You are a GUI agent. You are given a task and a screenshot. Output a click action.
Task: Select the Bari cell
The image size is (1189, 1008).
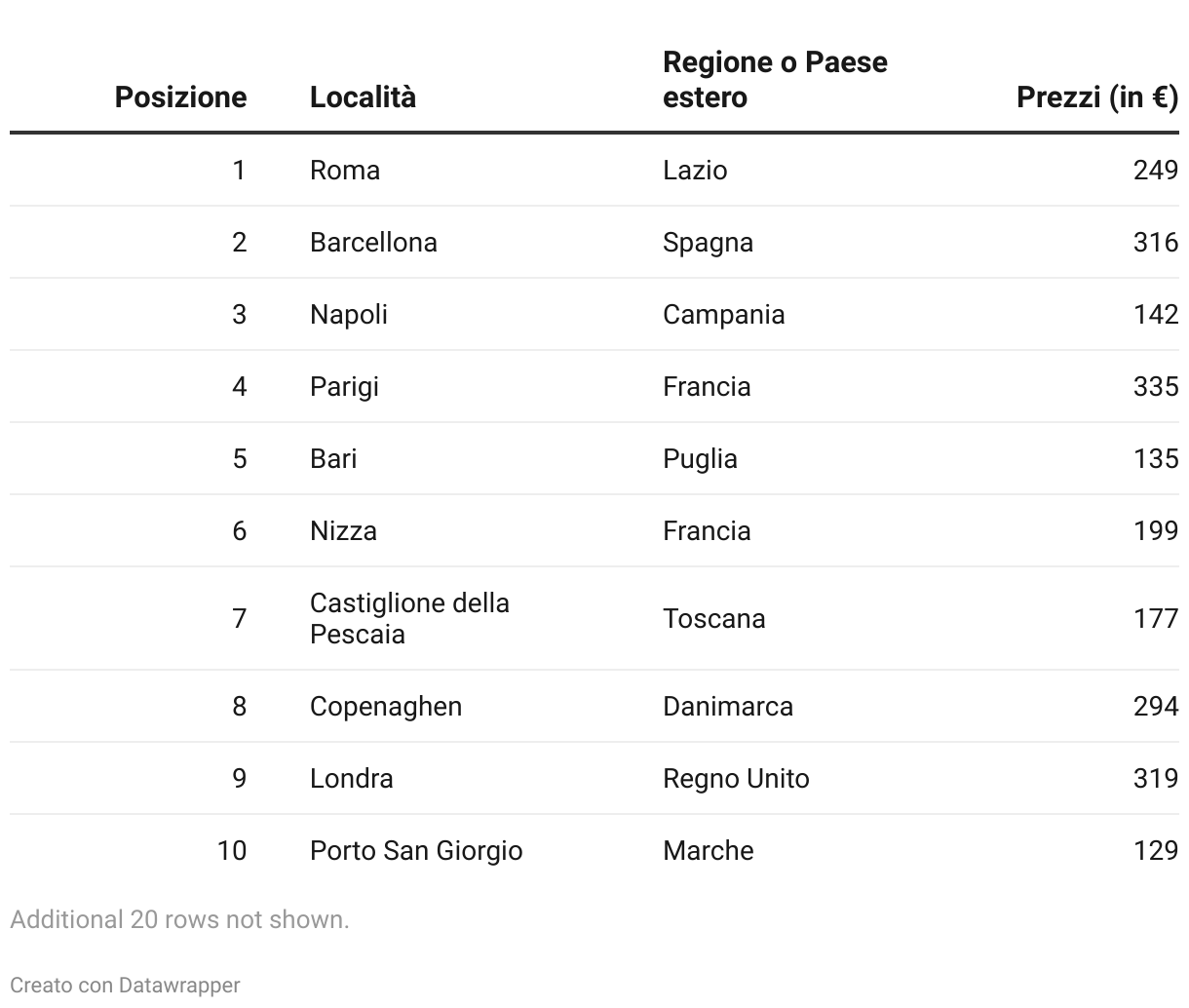click(x=333, y=459)
